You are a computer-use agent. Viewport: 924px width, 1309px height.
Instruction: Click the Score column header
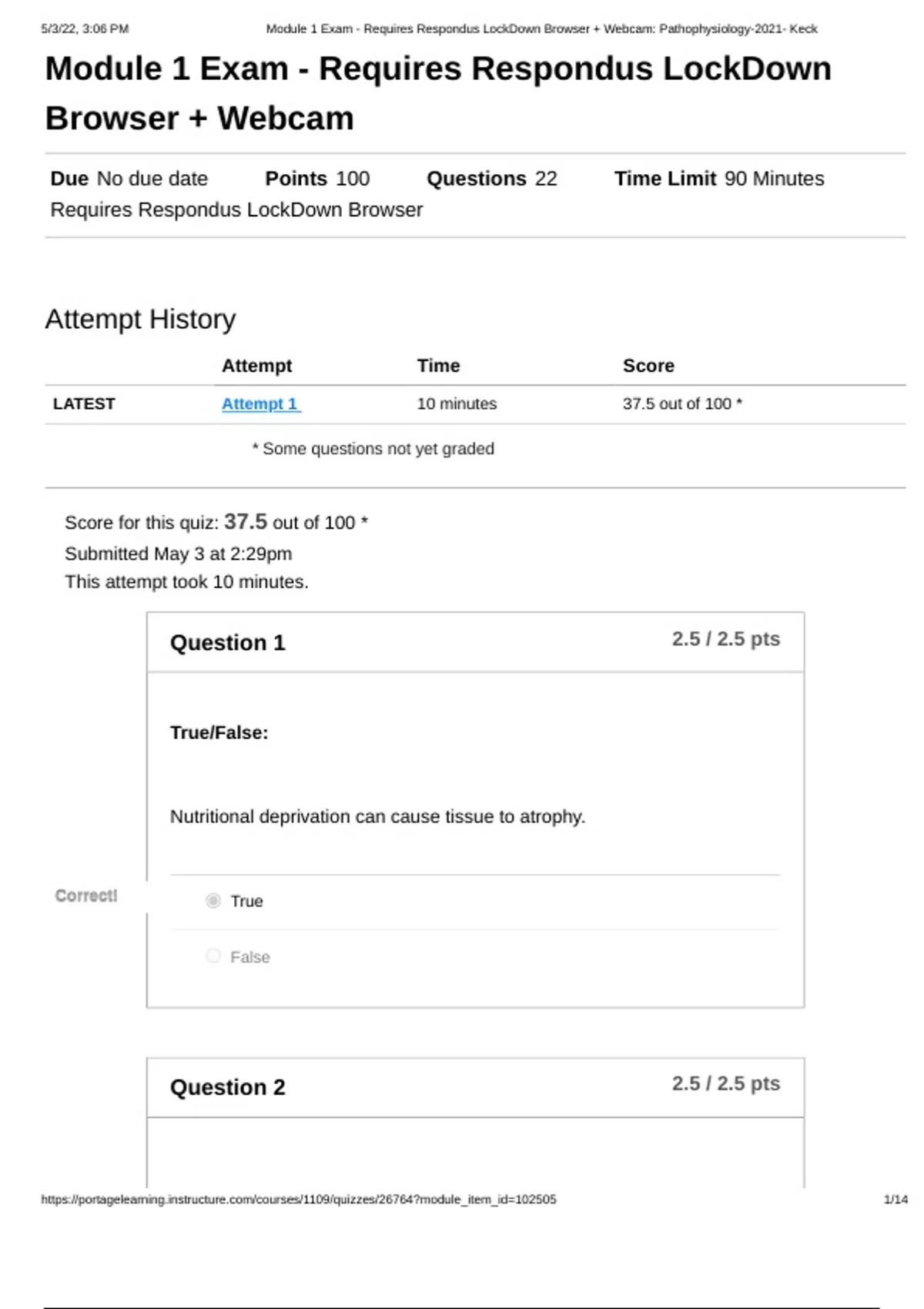(648, 366)
